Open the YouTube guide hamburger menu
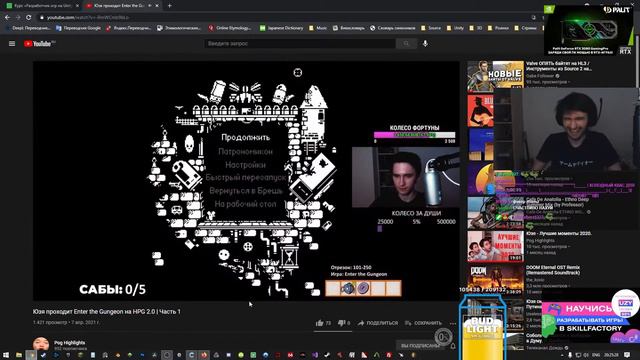 12,44
